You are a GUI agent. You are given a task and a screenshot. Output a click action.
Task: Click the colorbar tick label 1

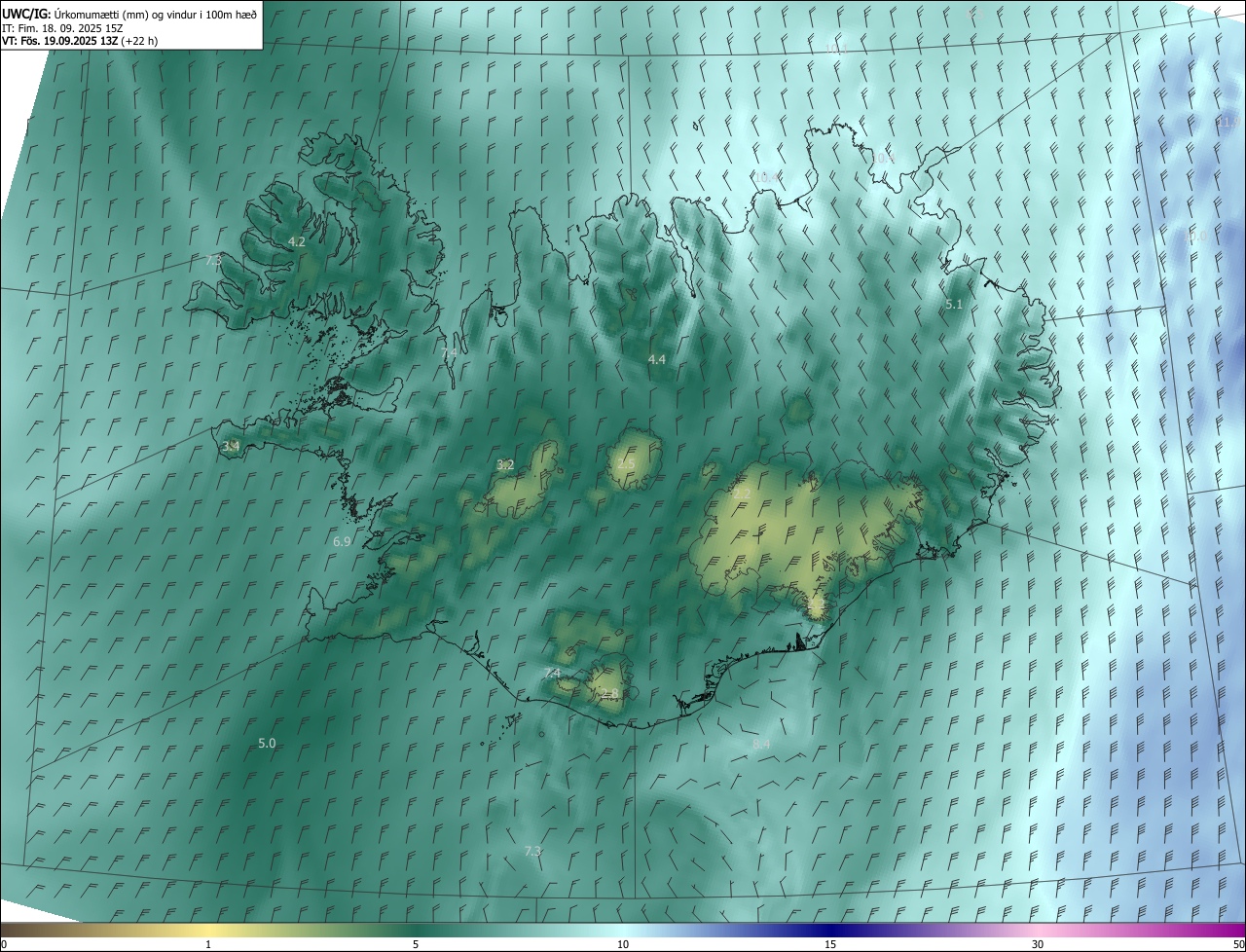[x=208, y=944]
